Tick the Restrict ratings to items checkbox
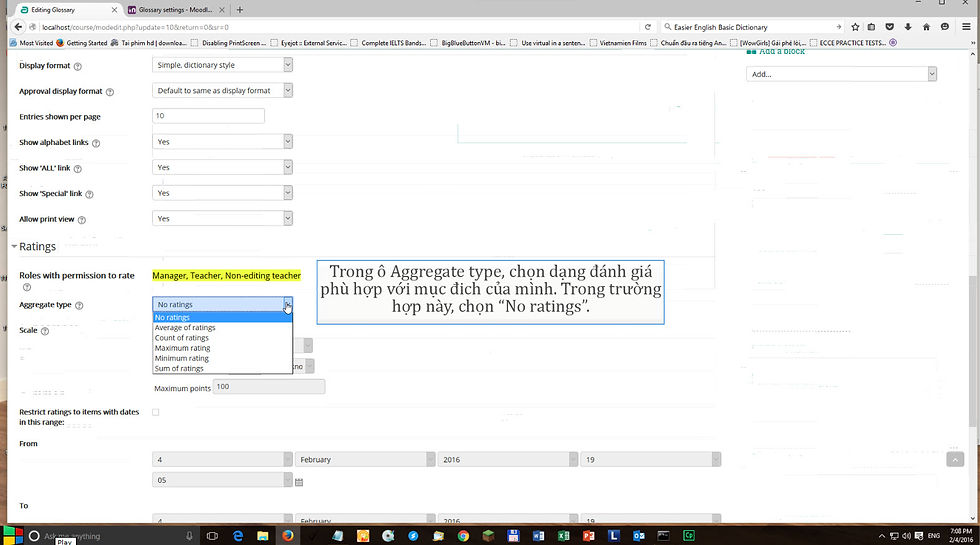The image size is (980, 545). (x=156, y=412)
